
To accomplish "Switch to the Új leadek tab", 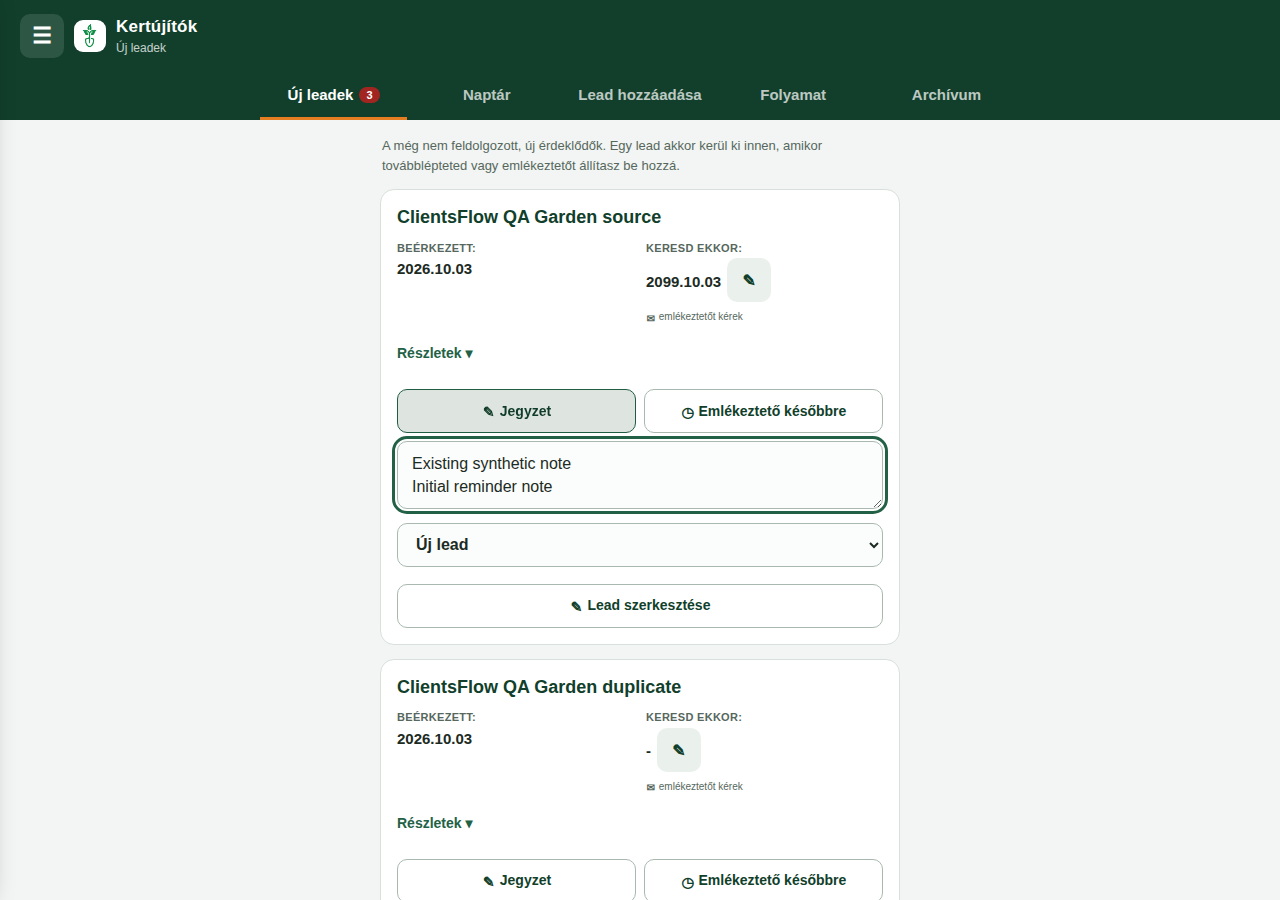I will (333, 95).
